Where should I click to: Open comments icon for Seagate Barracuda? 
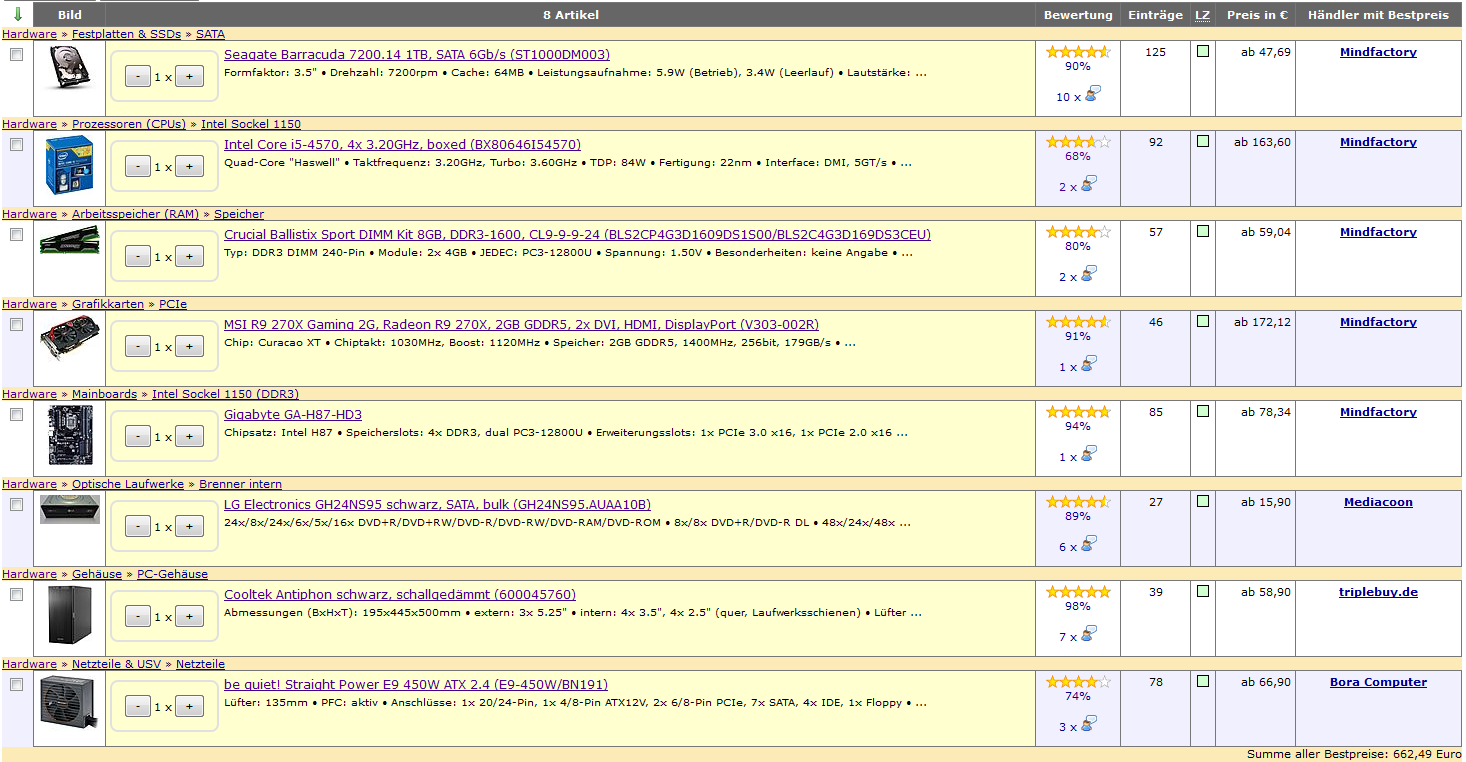pos(1092,95)
